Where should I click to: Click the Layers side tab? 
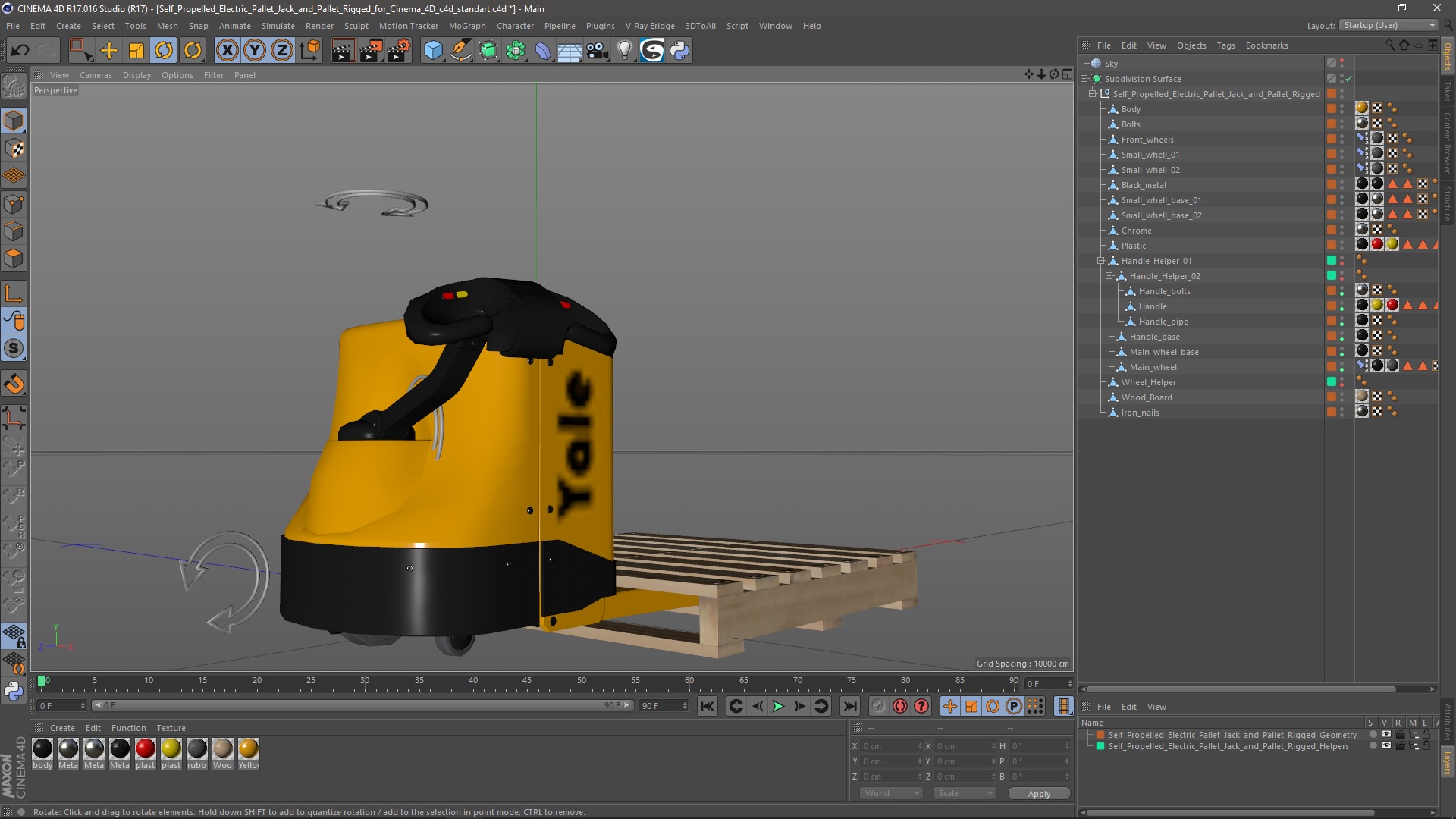tap(1448, 763)
